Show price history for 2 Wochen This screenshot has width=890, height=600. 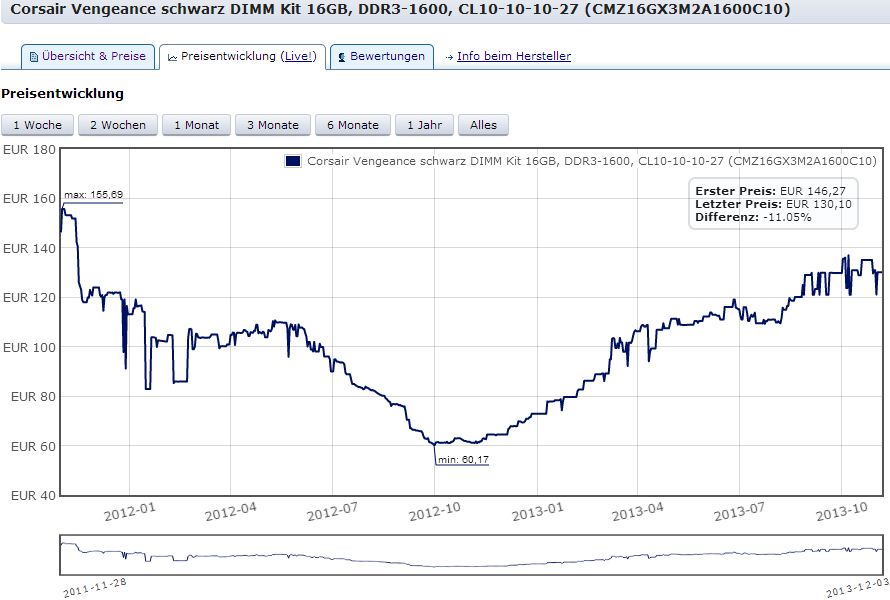pyautogui.click(x=118, y=125)
